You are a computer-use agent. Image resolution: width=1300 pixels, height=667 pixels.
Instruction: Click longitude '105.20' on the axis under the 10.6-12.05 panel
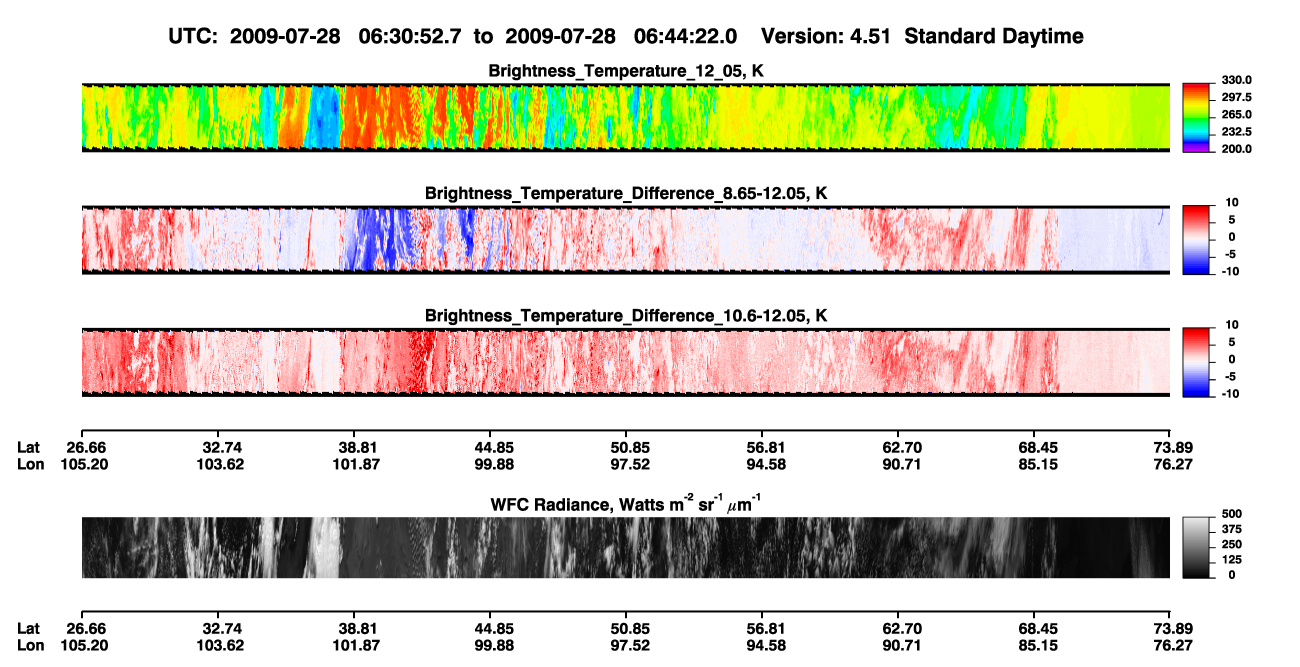(x=84, y=465)
